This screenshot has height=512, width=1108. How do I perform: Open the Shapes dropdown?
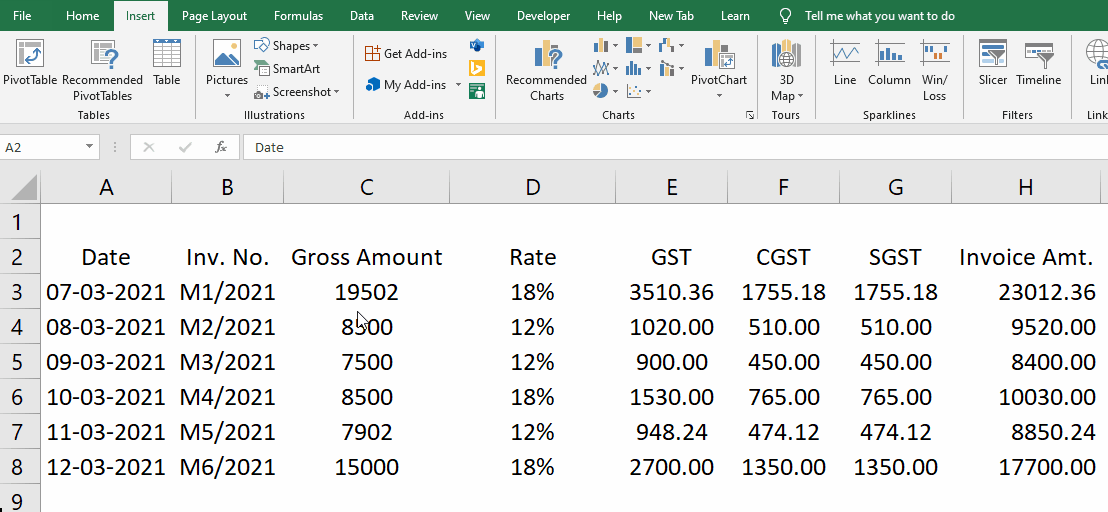click(x=287, y=46)
